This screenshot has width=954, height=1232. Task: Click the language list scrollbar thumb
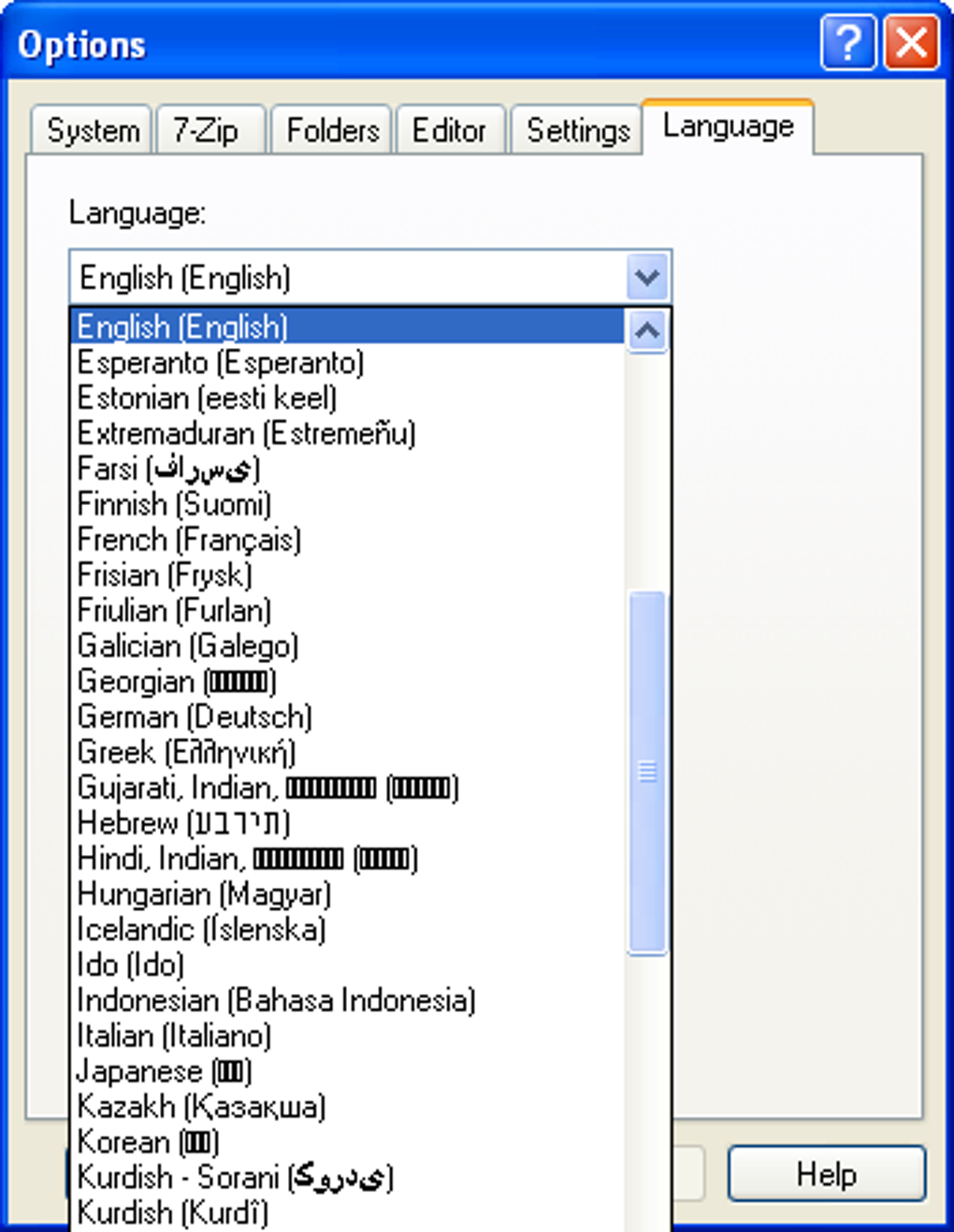pos(647,773)
